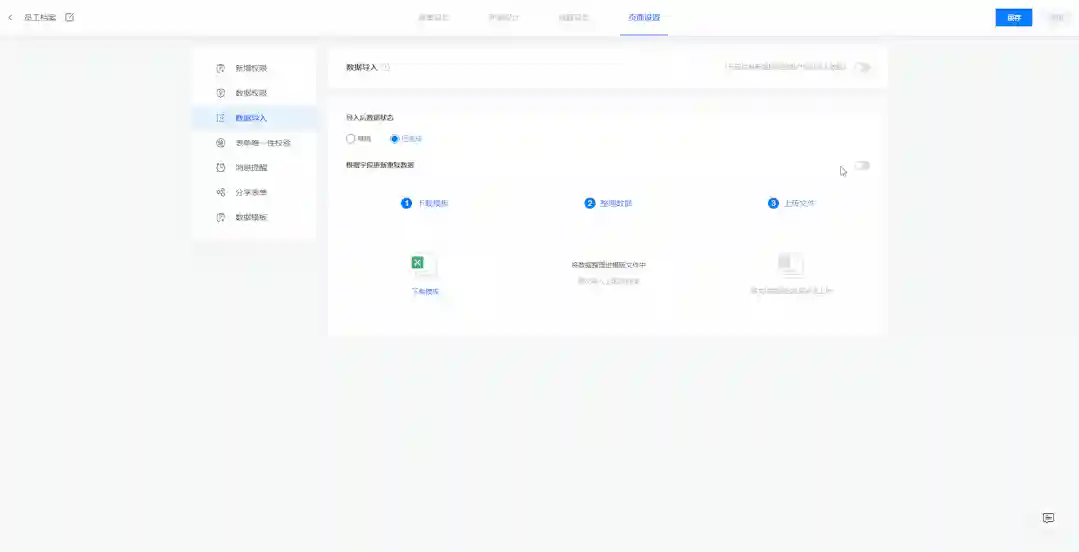Select the unselected first radio option
Screen dimensions: 1079x552
pos(351,139)
